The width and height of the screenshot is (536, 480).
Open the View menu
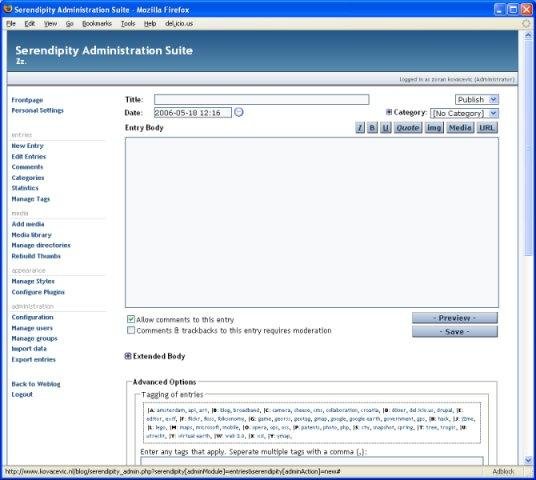(51, 24)
